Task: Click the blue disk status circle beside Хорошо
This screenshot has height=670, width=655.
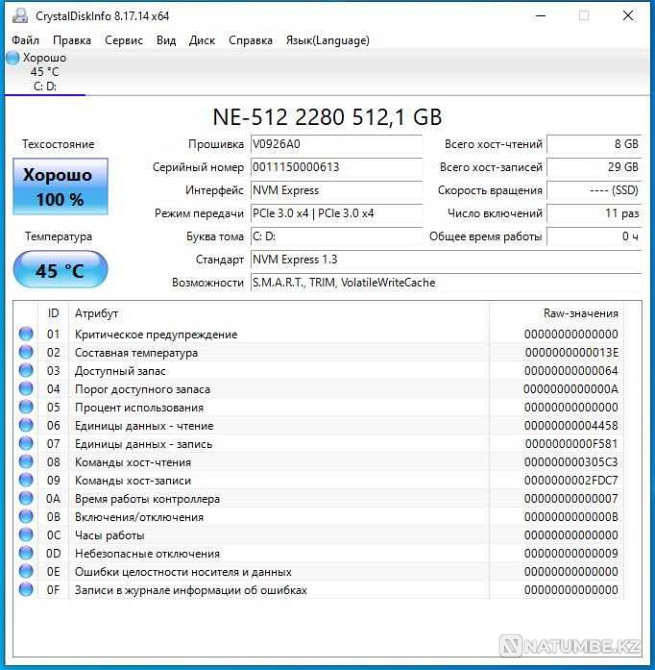Action: pyautogui.click(x=13, y=57)
